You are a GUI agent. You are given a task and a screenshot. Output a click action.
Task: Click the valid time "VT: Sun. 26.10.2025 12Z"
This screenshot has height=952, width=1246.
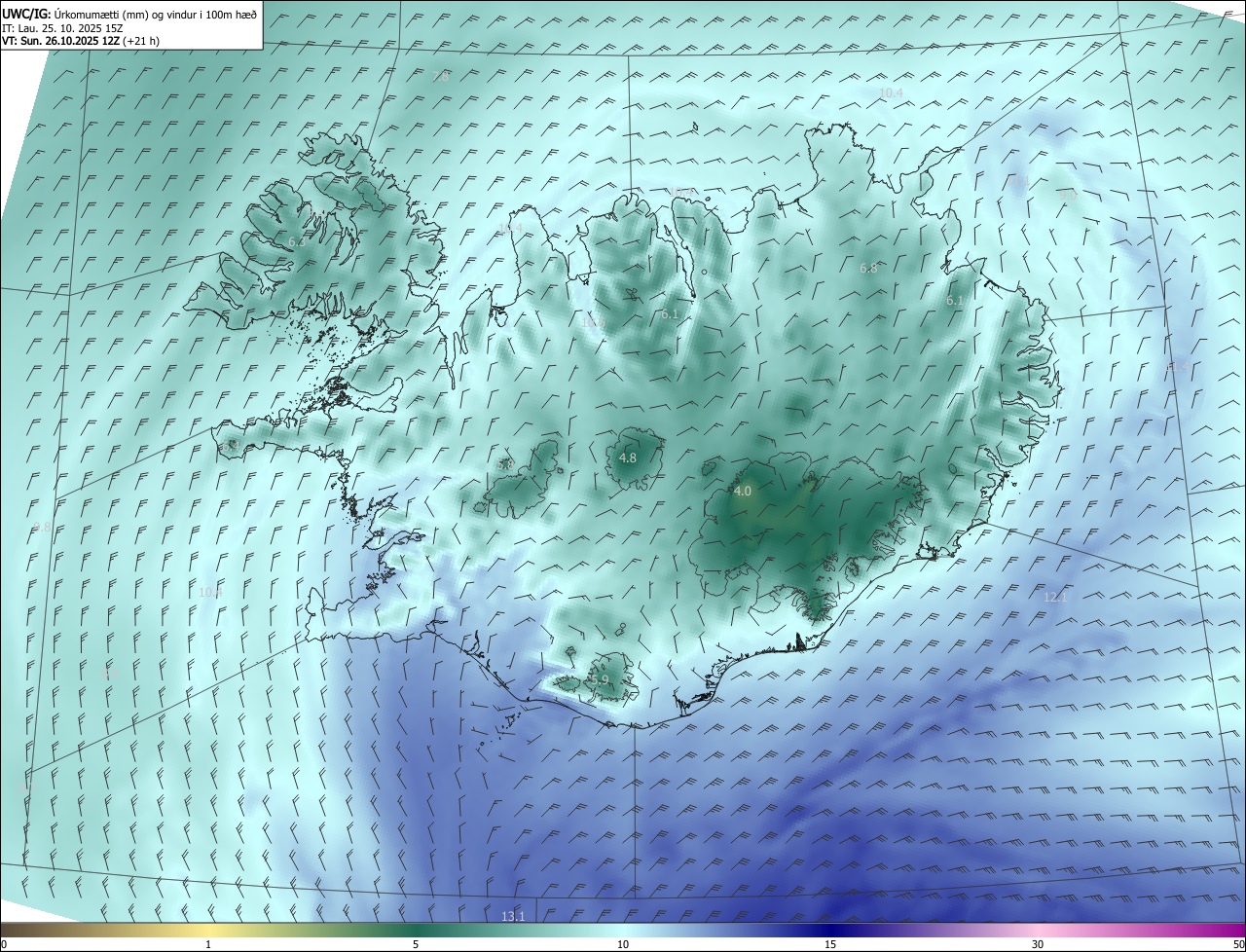pos(60,41)
